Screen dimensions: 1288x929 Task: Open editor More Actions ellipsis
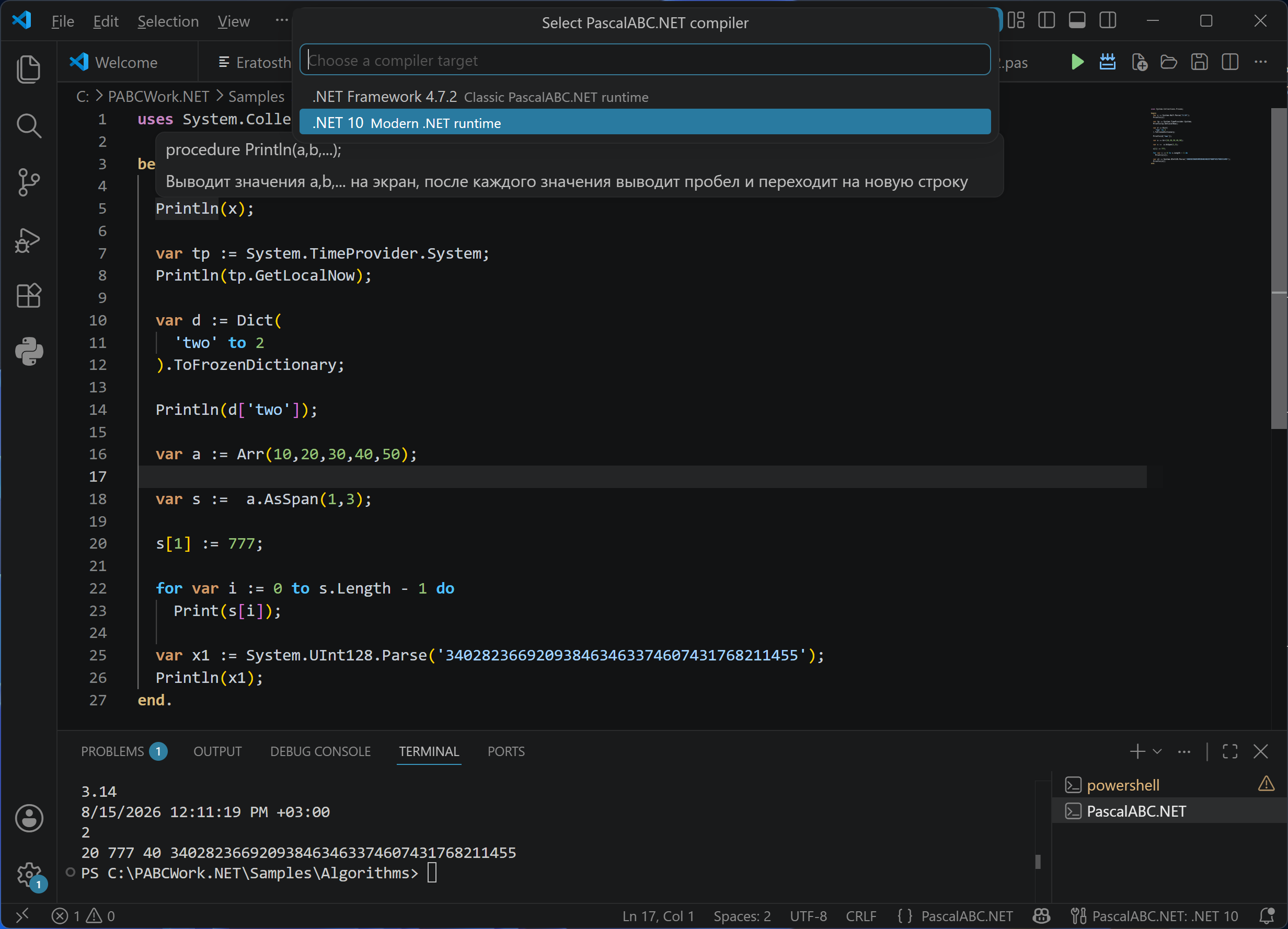(1261, 62)
